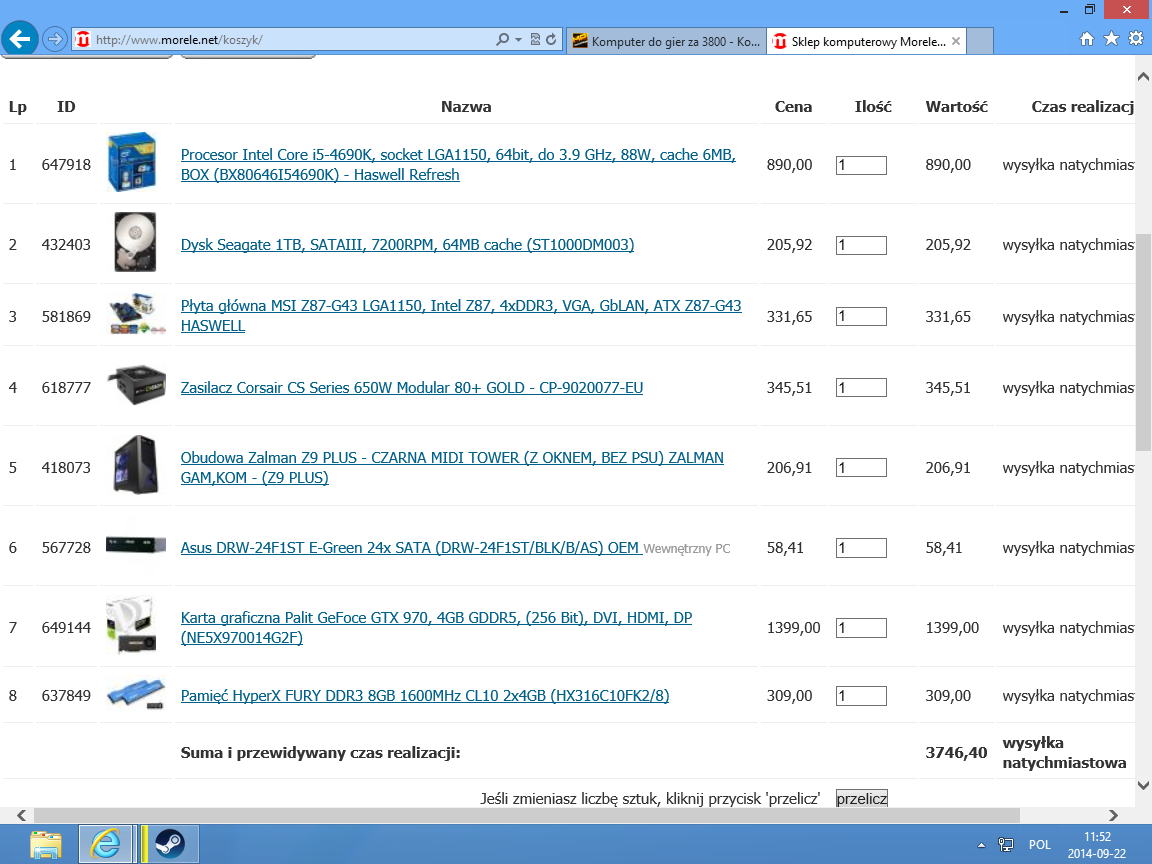Click the Morele favicon in the address bar
The height and width of the screenshot is (864, 1152).
pyautogui.click(x=82, y=40)
